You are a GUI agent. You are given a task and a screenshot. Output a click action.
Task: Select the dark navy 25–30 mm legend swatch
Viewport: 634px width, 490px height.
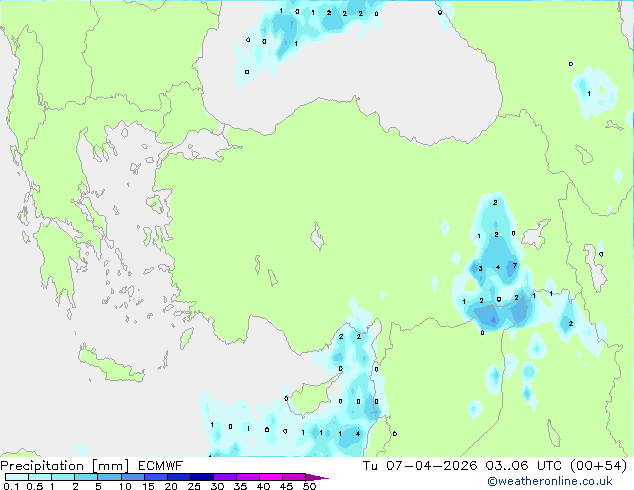201,477
